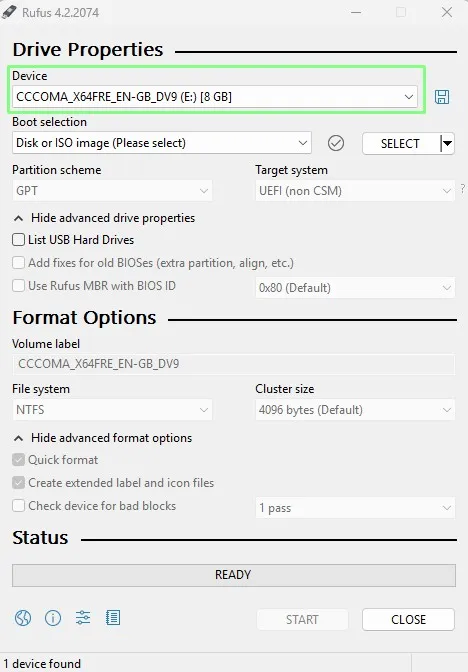Open the File system NTFS dropdown

click(x=112, y=410)
